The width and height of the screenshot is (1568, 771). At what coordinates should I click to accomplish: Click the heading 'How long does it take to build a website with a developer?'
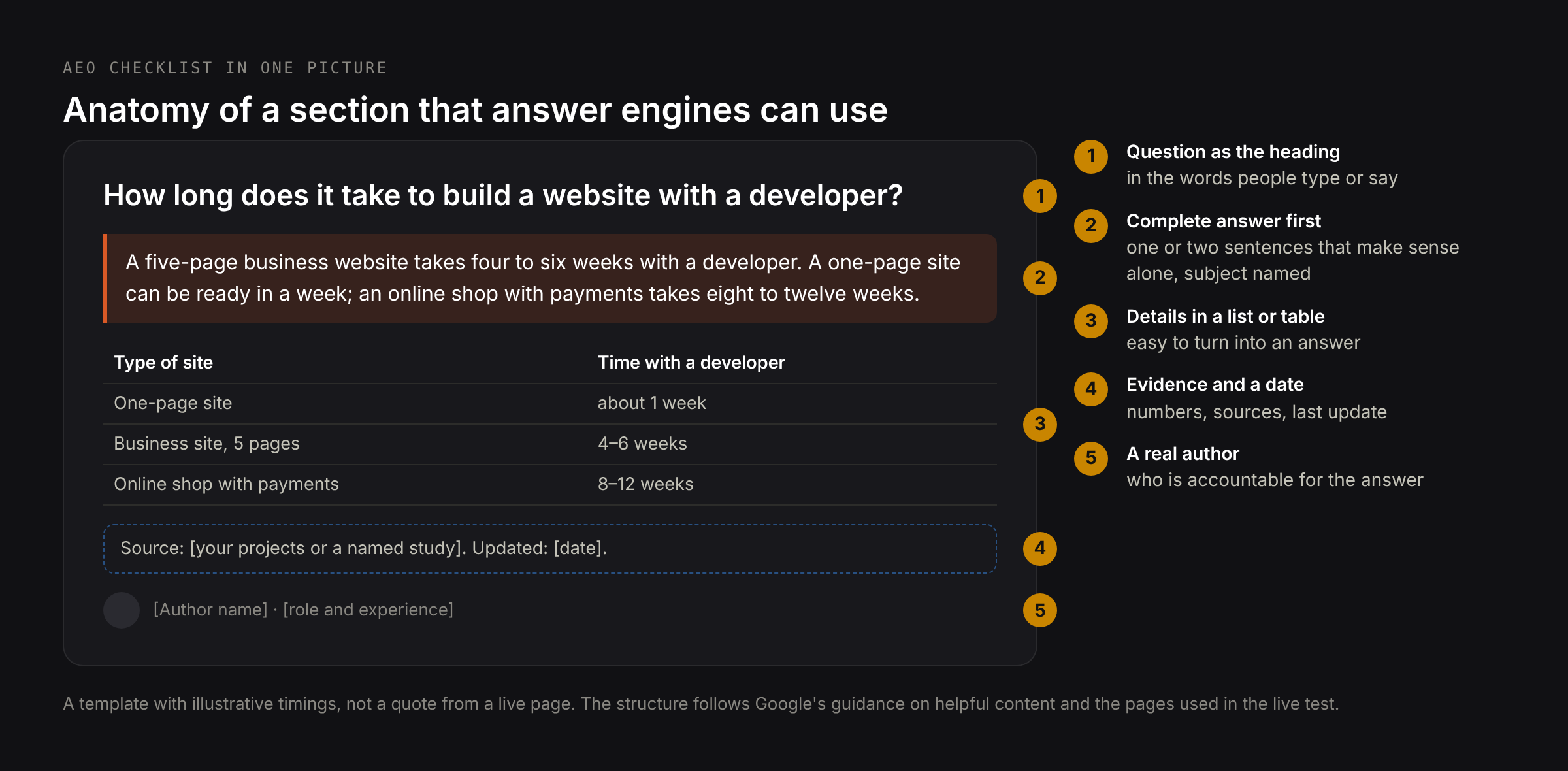coord(503,195)
